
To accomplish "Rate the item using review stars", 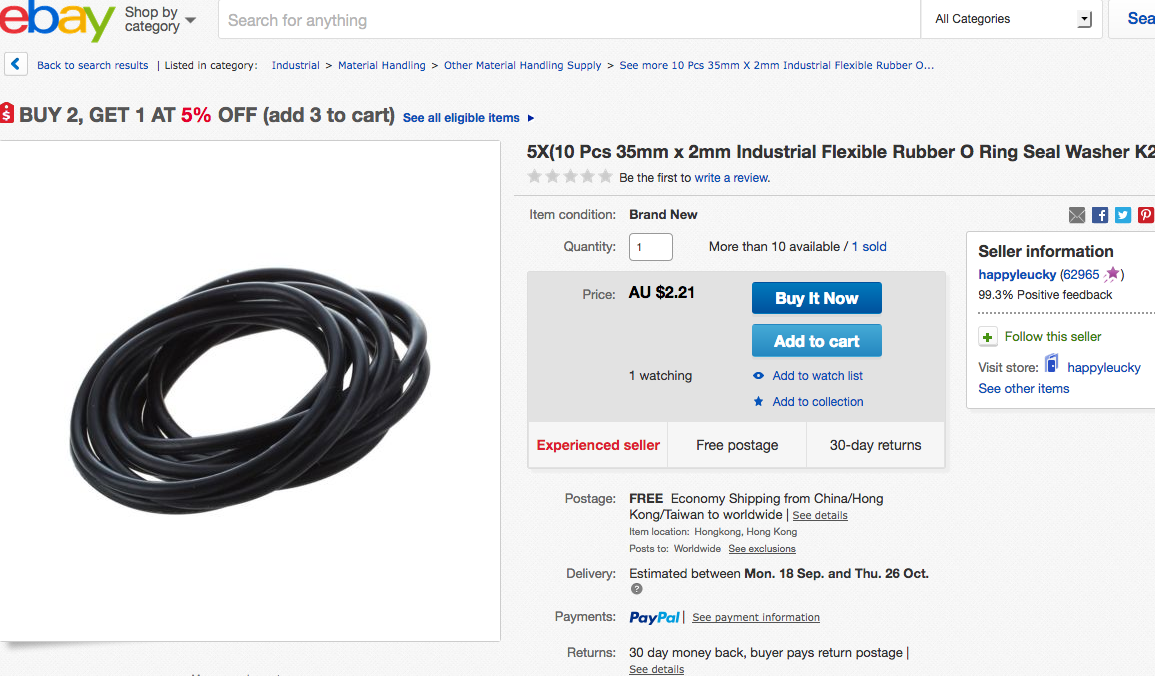I will (569, 177).
